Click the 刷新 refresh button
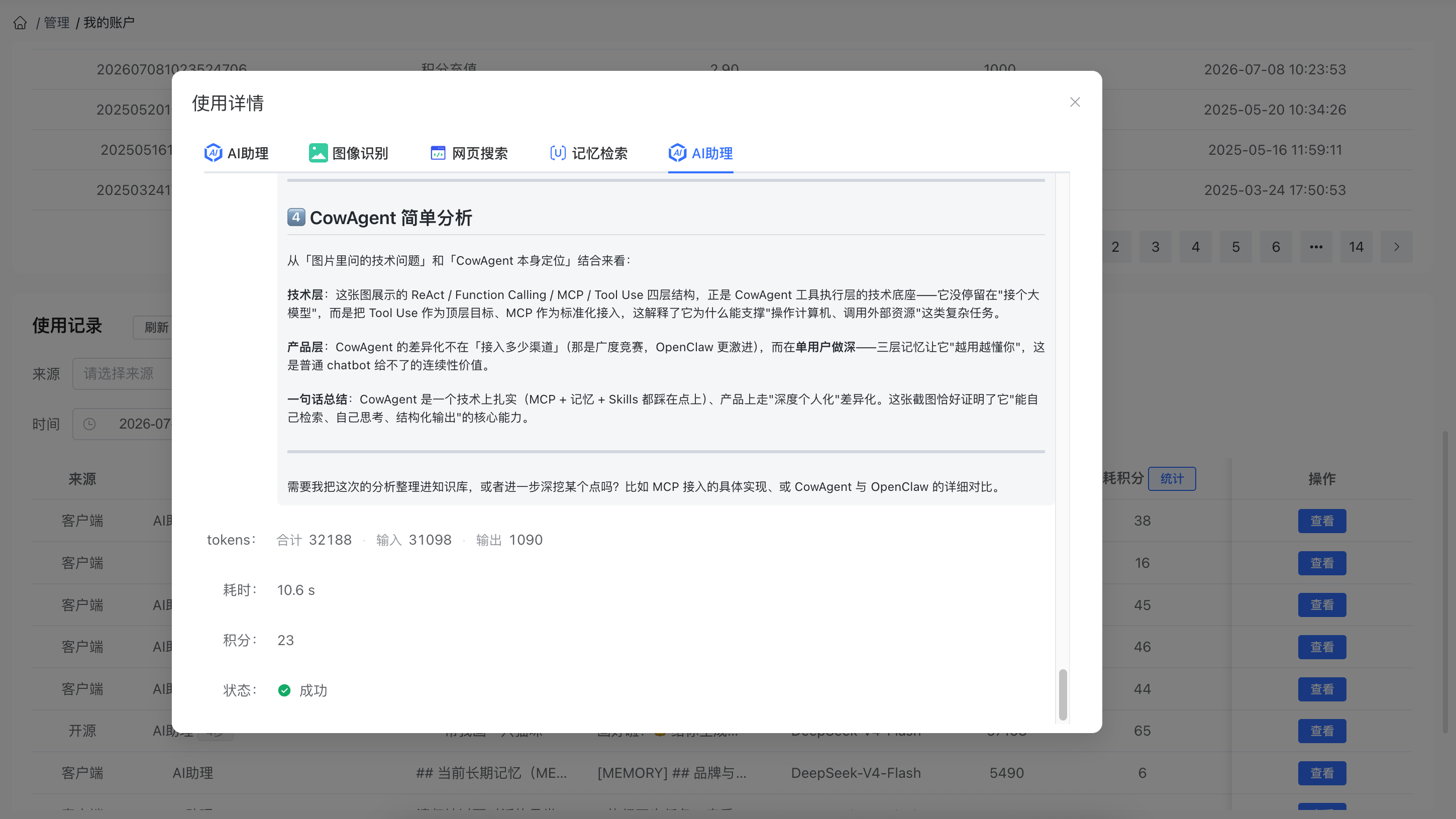Screen dimensions: 1456x819 pos(153,327)
